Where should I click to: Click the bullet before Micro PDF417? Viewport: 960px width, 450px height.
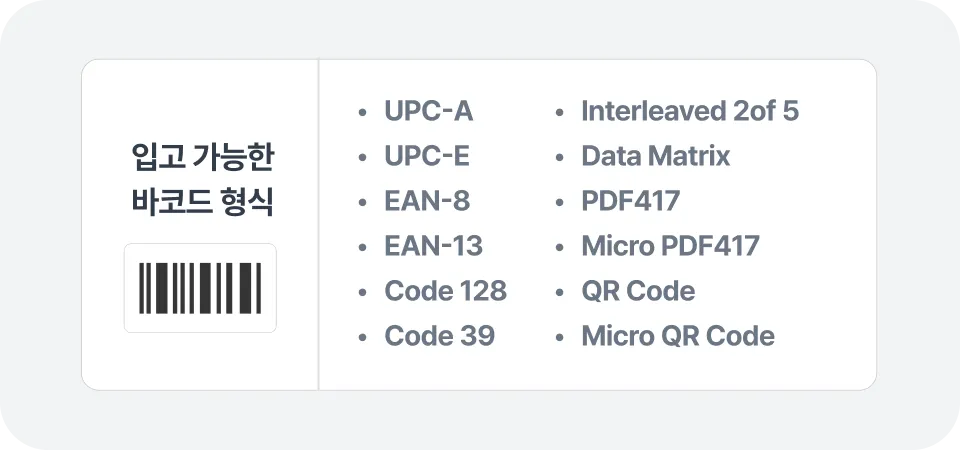(x=558, y=247)
